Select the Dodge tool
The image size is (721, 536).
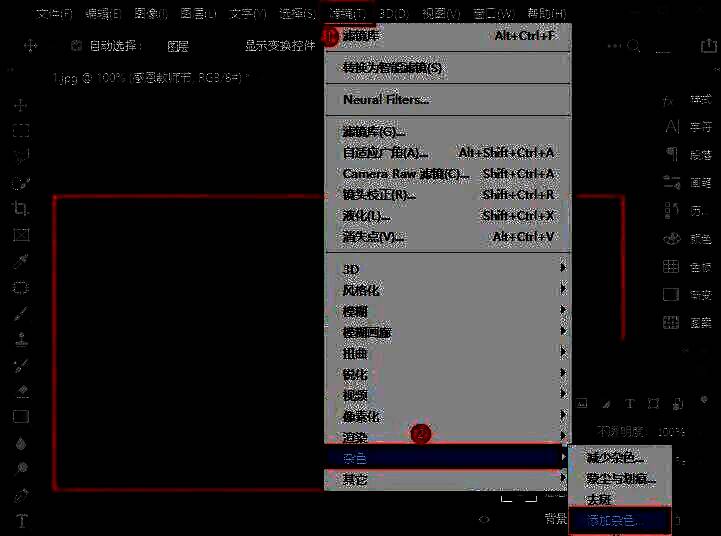point(22,469)
